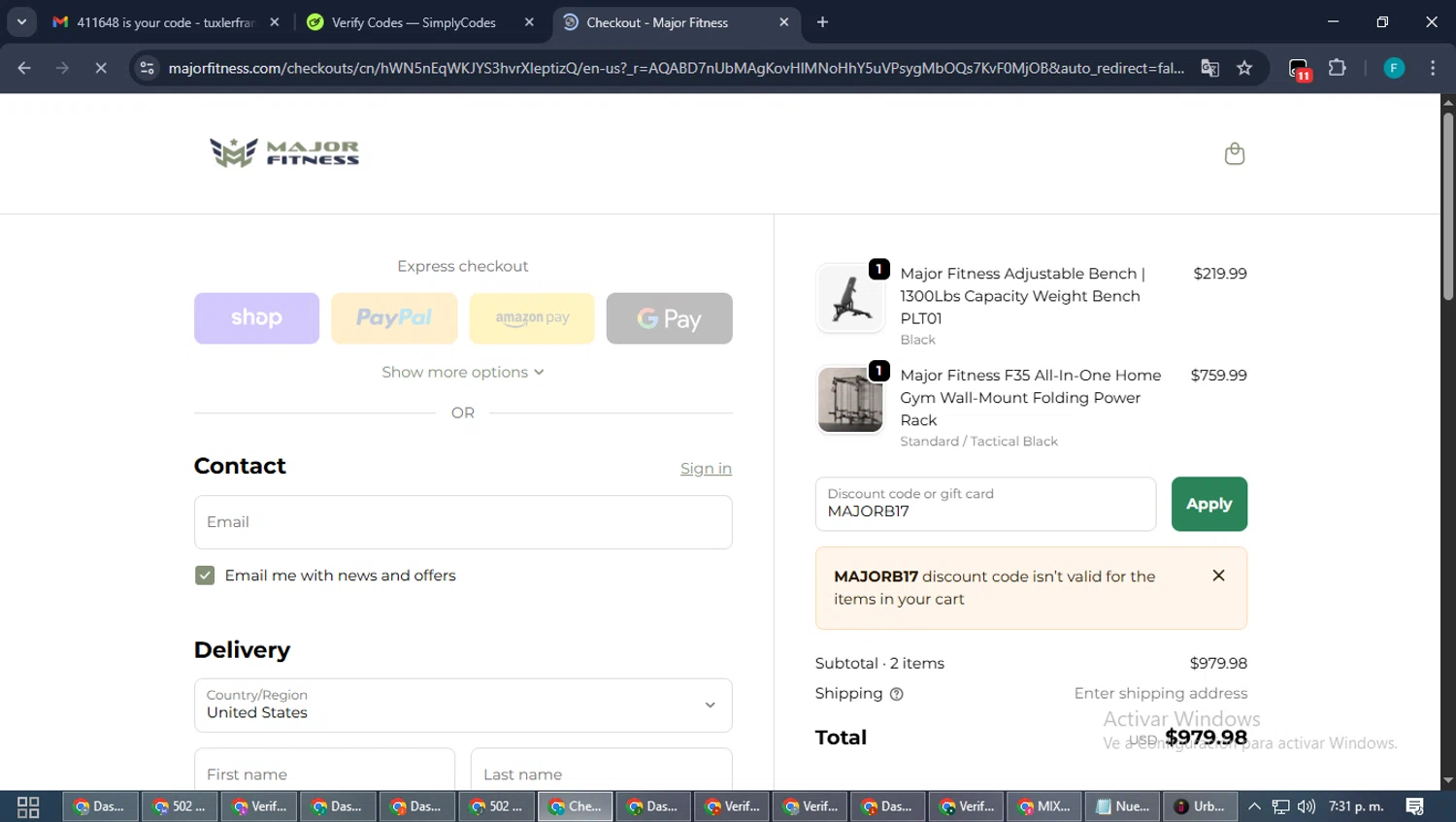1456x822 pixels.
Task: Stop loading the page
Action: tap(100, 68)
